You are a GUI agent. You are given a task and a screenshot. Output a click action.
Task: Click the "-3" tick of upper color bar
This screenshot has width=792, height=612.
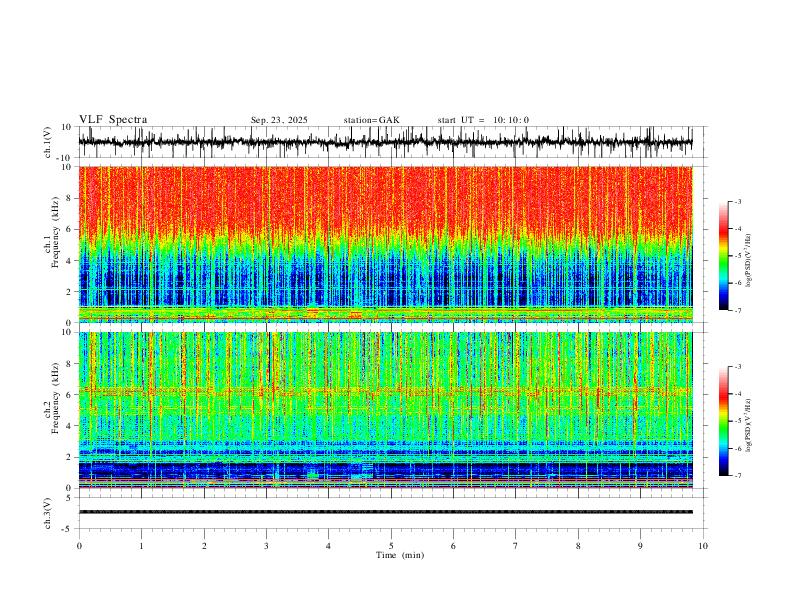pyautogui.click(x=737, y=201)
